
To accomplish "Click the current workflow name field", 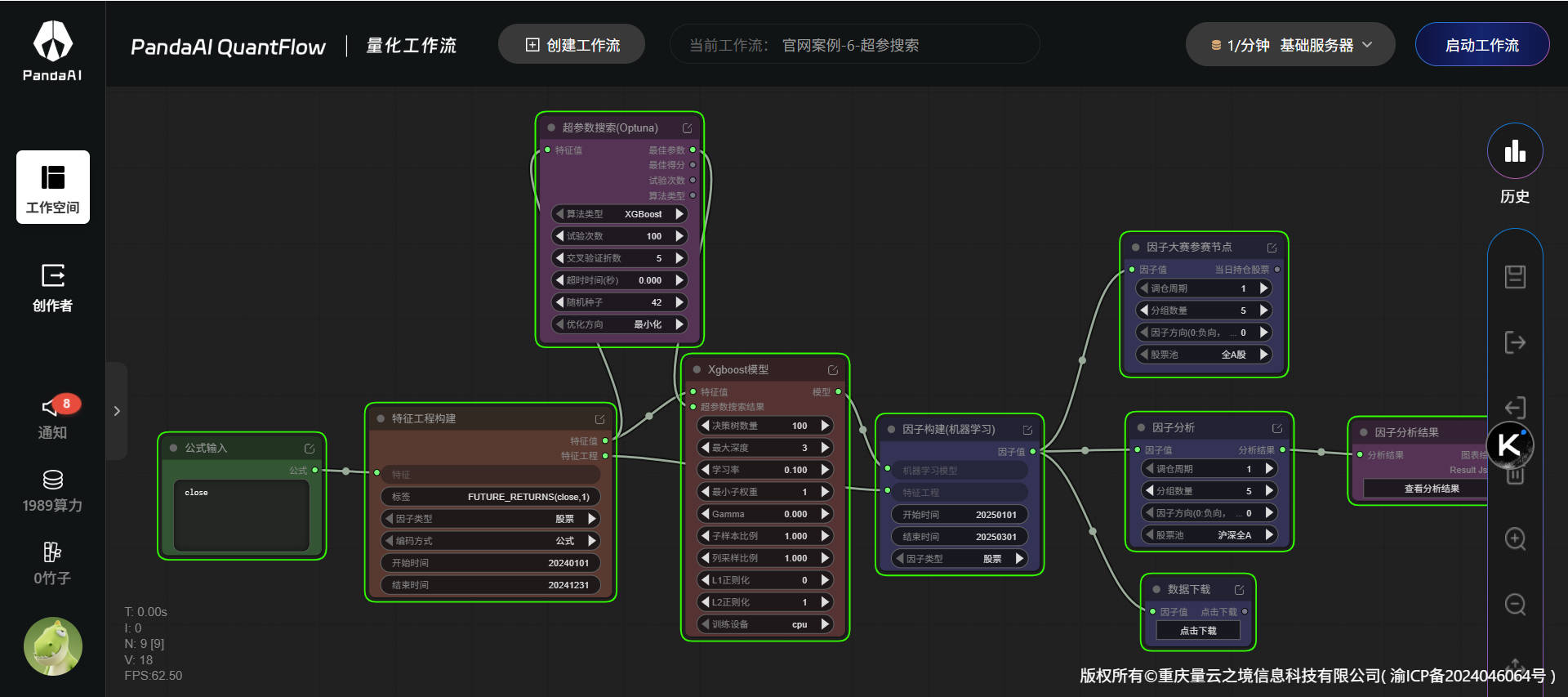I will (x=854, y=45).
